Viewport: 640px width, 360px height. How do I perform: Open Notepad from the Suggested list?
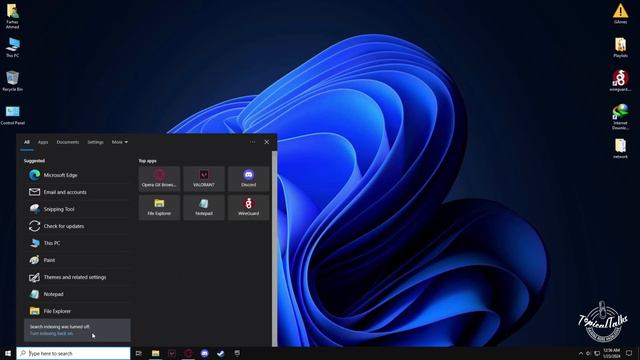point(77,294)
